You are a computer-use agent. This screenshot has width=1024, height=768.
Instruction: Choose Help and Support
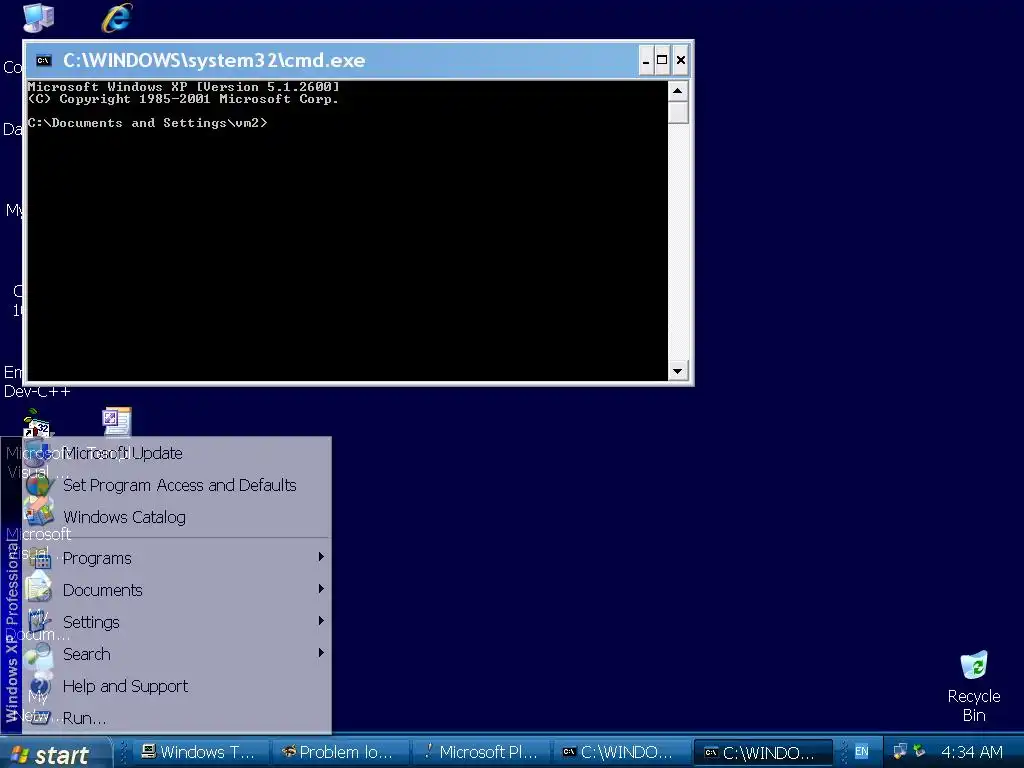(178, 686)
